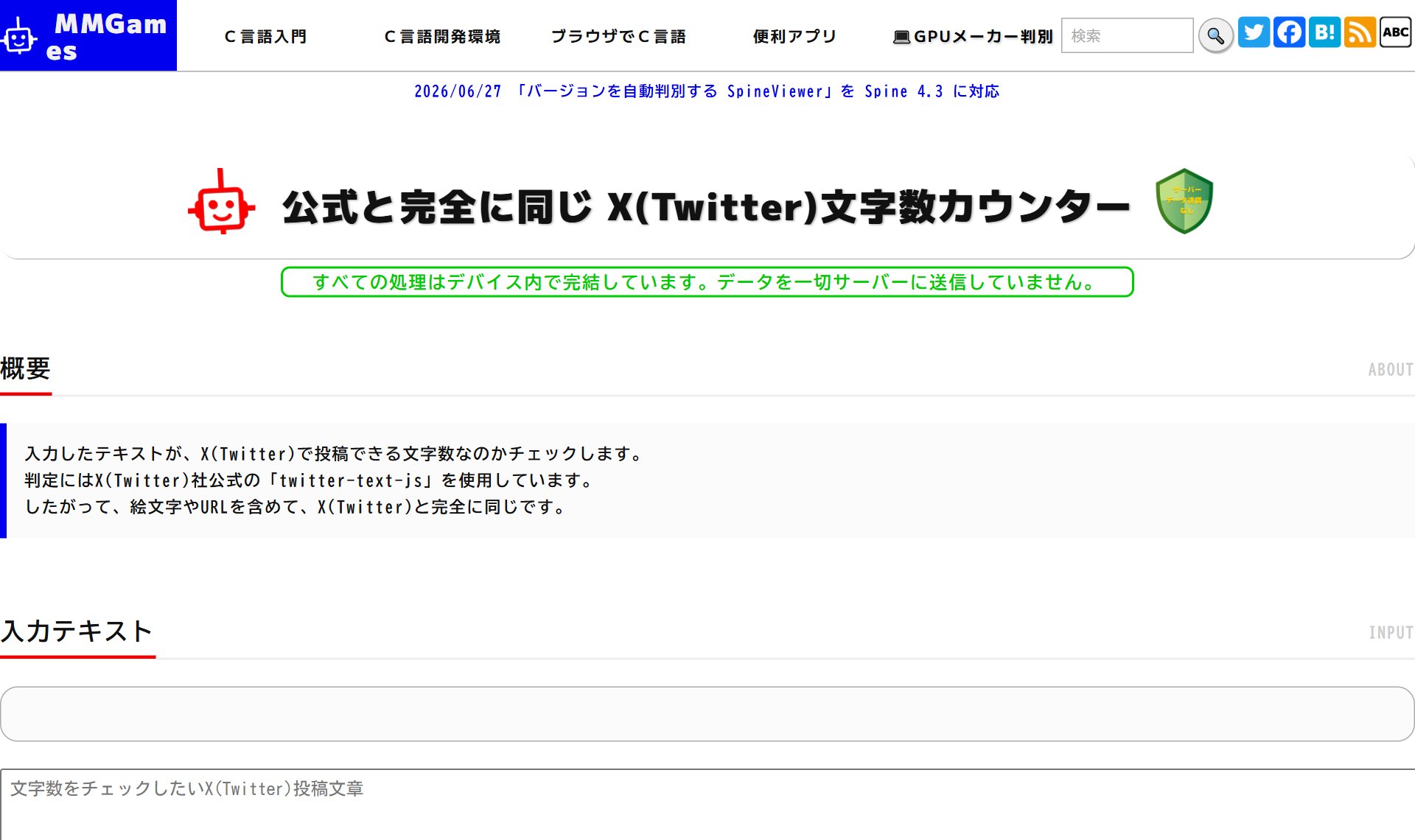Viewport: 1415px width, 840px height.
Task: Open the GPUメーカー判別 menu item
Action: coord(973,36)
